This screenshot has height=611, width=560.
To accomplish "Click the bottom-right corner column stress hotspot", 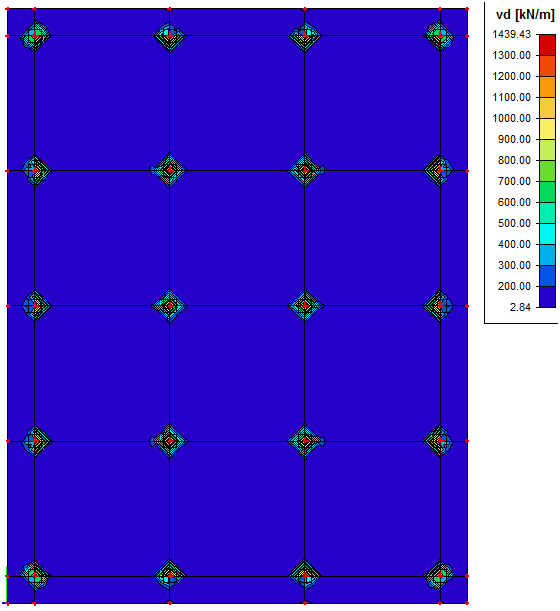I will [440, 576].
